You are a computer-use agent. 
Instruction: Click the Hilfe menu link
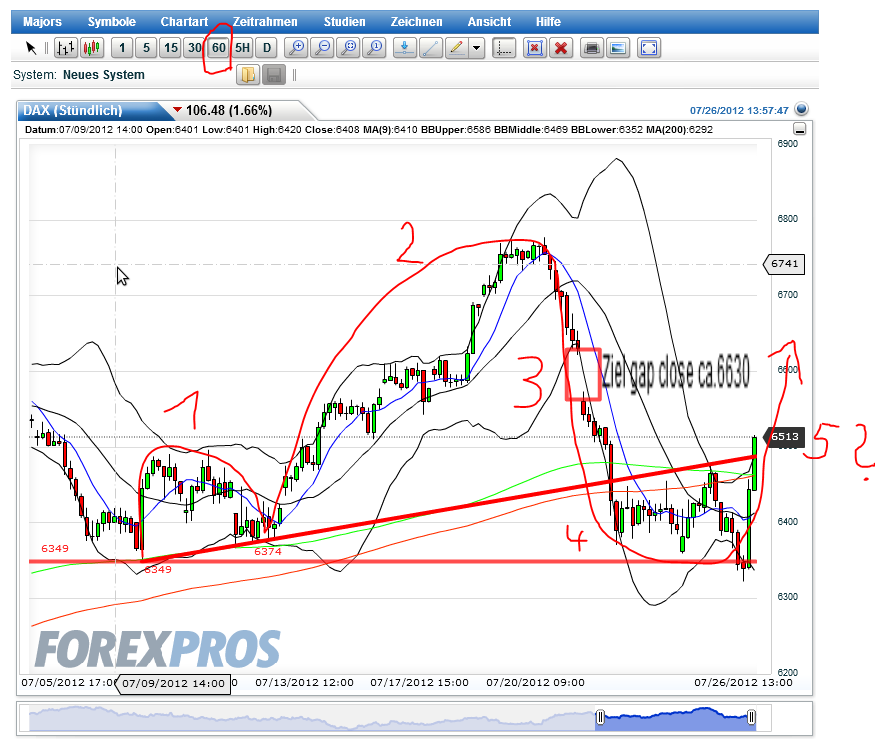(547, 21)
